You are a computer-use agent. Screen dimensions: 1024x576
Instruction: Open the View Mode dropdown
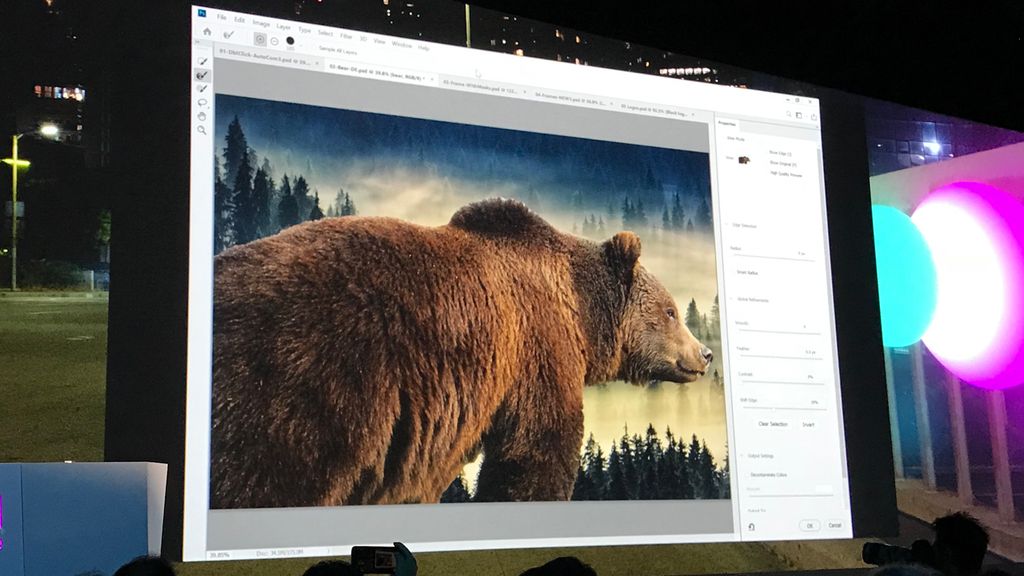pyautogui.click(x=746, y=160)
